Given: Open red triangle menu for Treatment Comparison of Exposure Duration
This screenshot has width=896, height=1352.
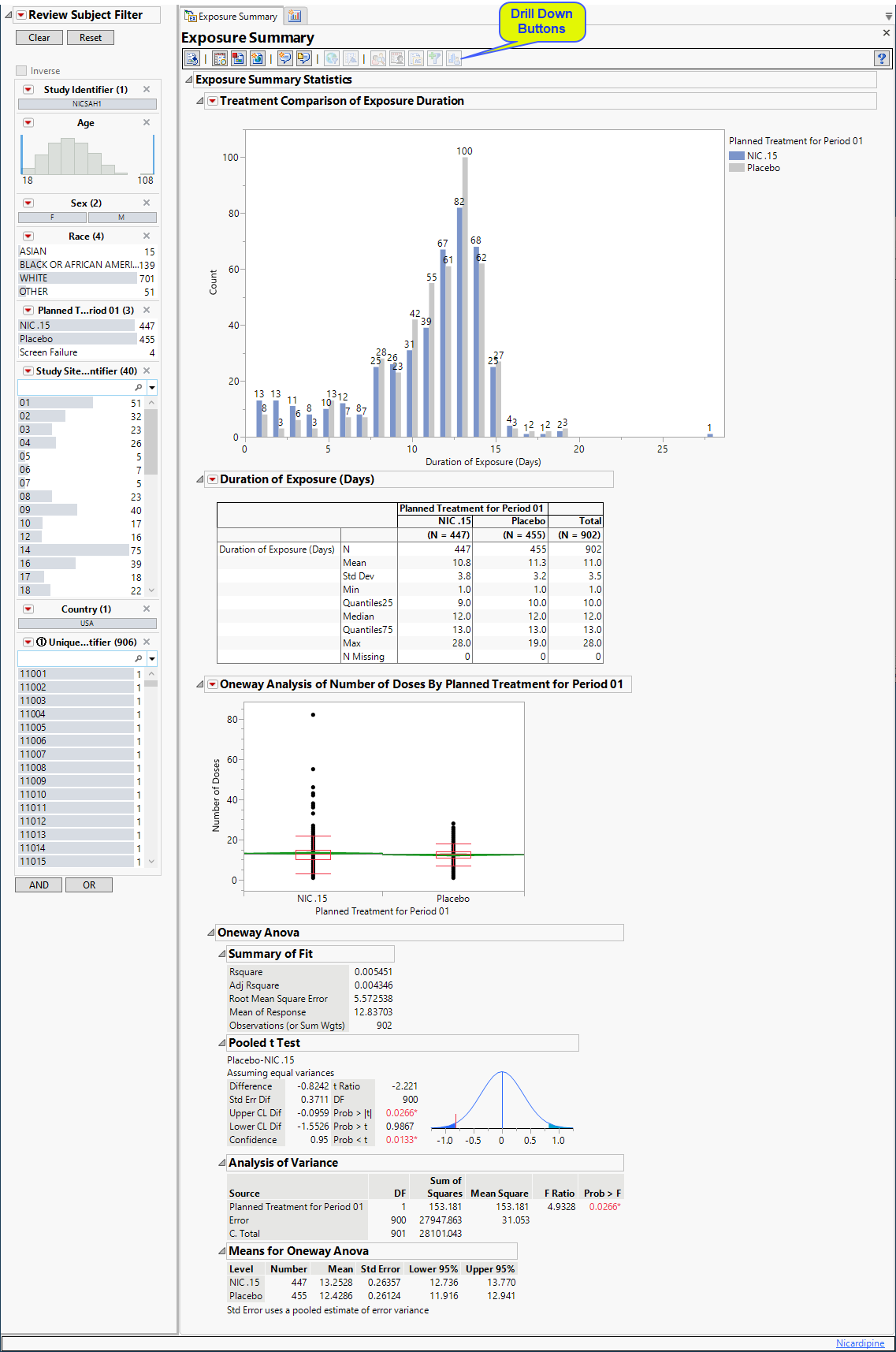Looking at the screenshot, I should point(212,101).
